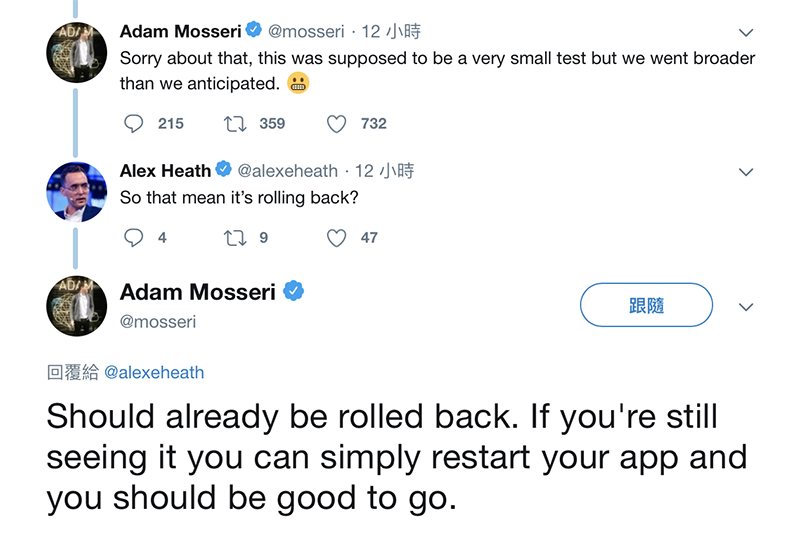Screen dimensions: 800x533
Task: Open bold Adam Mosseri name in main tweet
Action: coord(197,292)
